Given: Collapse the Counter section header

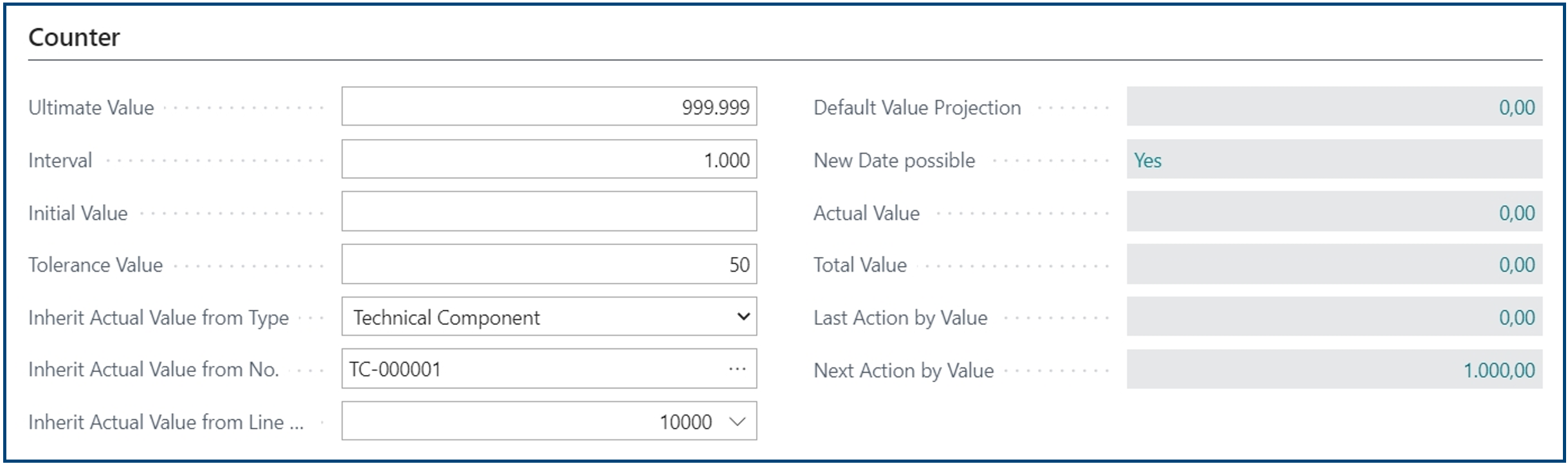Looking at the screenshot, I should [74, 37].
